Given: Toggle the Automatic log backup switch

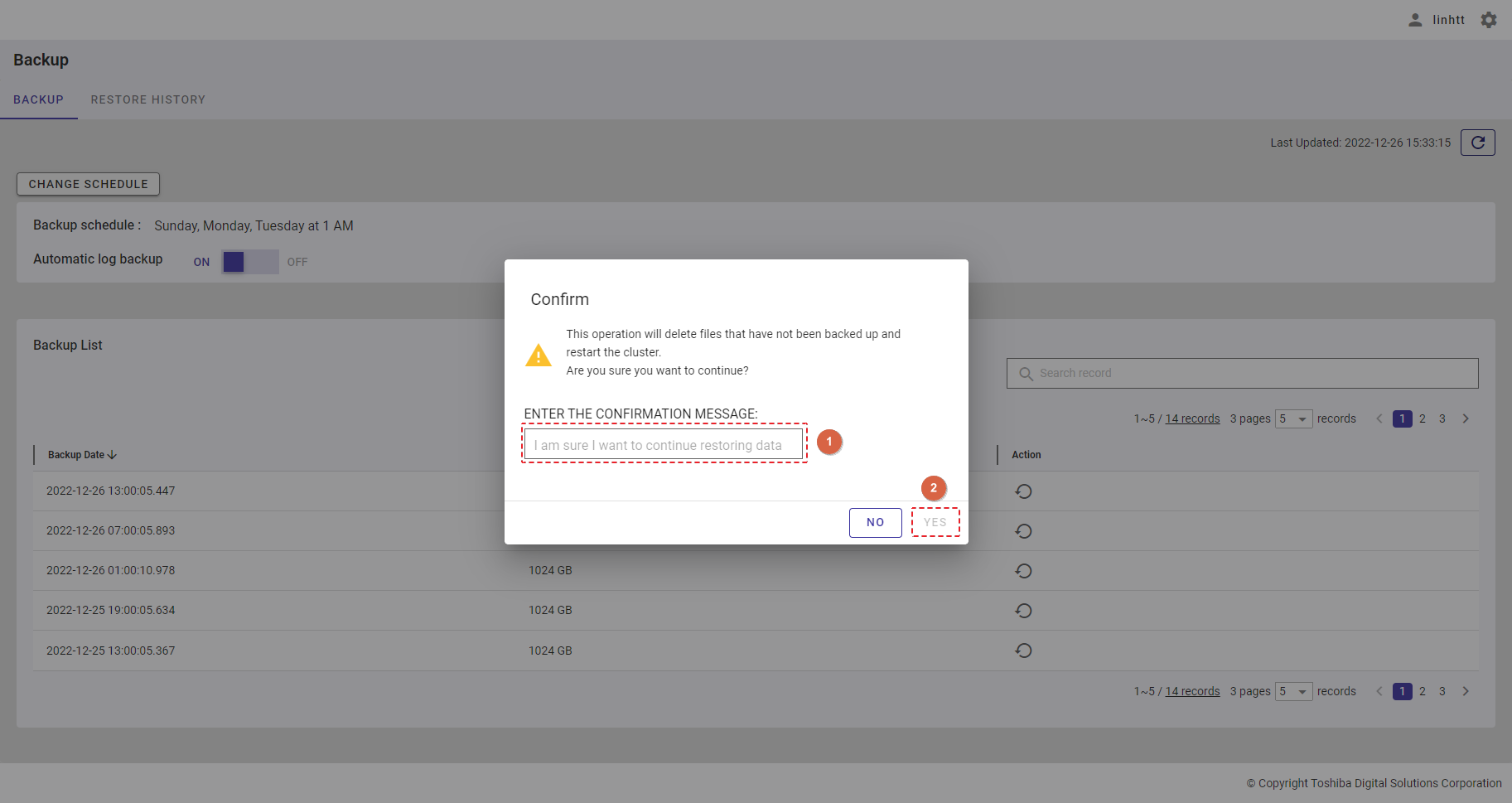Looking at the screenshot, I should click(x=249, y=262).
